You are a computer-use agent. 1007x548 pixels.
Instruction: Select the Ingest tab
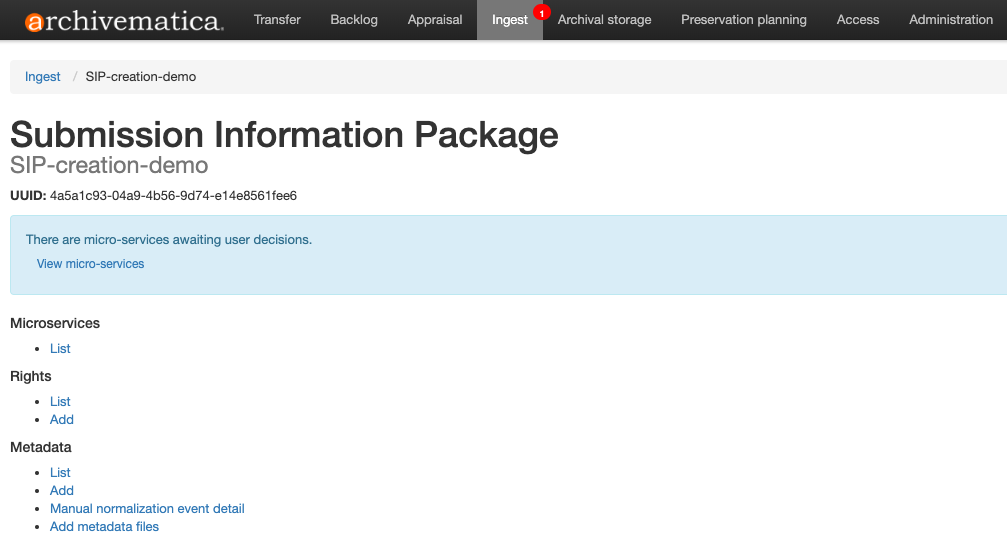(x=509, y=20)
